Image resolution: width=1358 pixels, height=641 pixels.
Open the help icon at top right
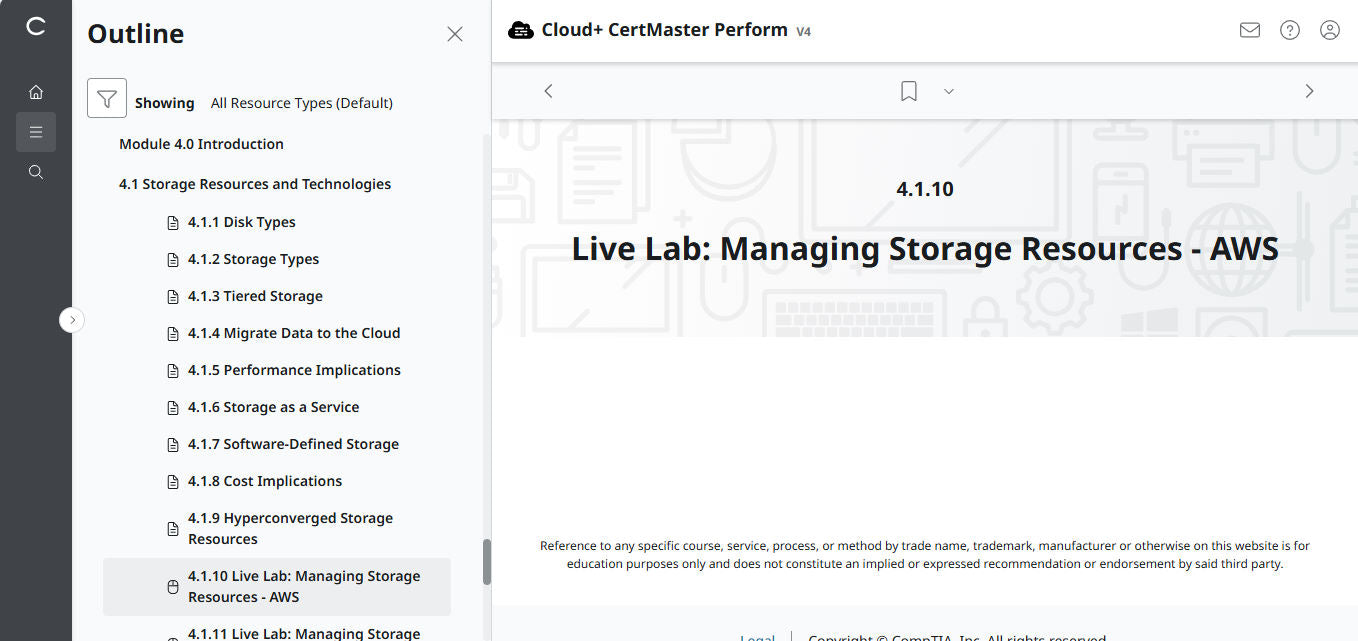tap(1289, 30)
